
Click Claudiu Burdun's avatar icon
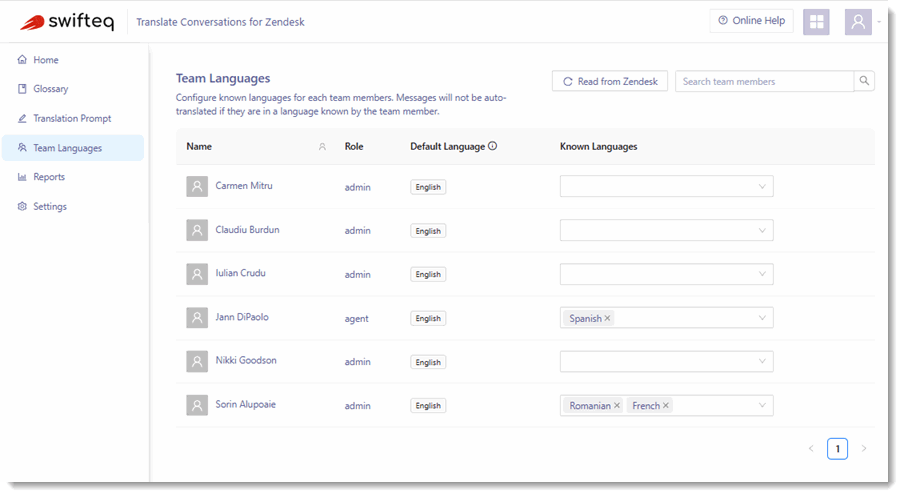click(x=197, y=230)
